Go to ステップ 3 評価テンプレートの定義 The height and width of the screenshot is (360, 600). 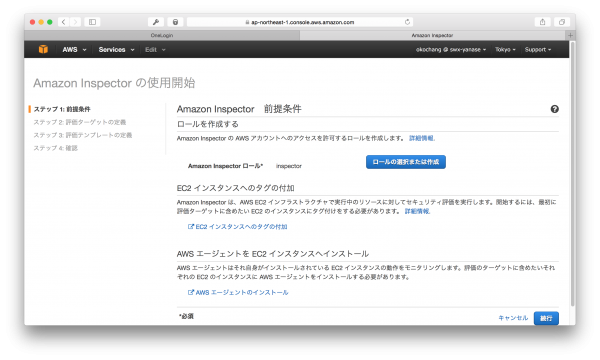[83, 135]
